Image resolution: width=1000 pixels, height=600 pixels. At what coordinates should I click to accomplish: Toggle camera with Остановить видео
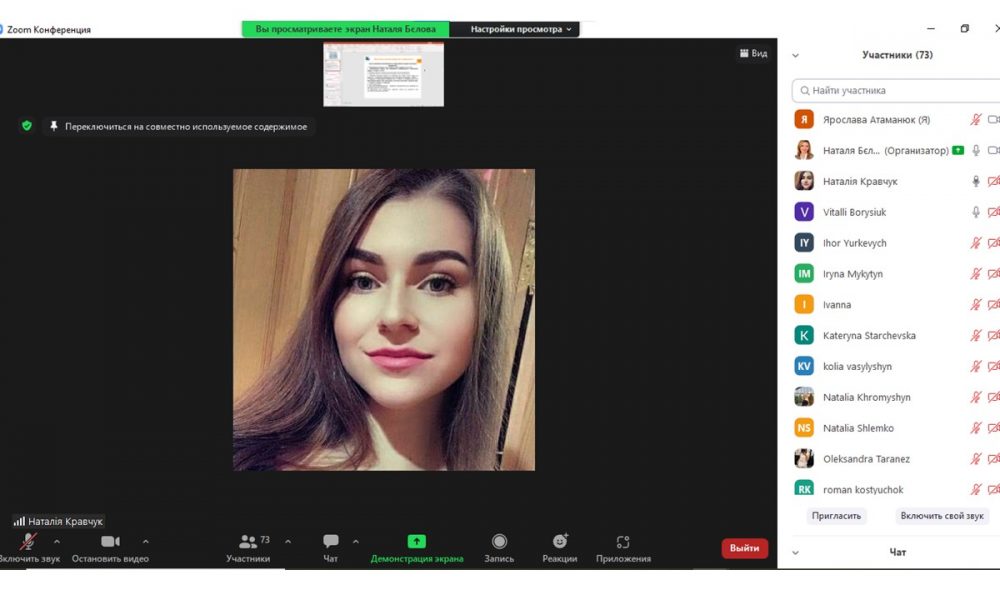pos(110,542)
